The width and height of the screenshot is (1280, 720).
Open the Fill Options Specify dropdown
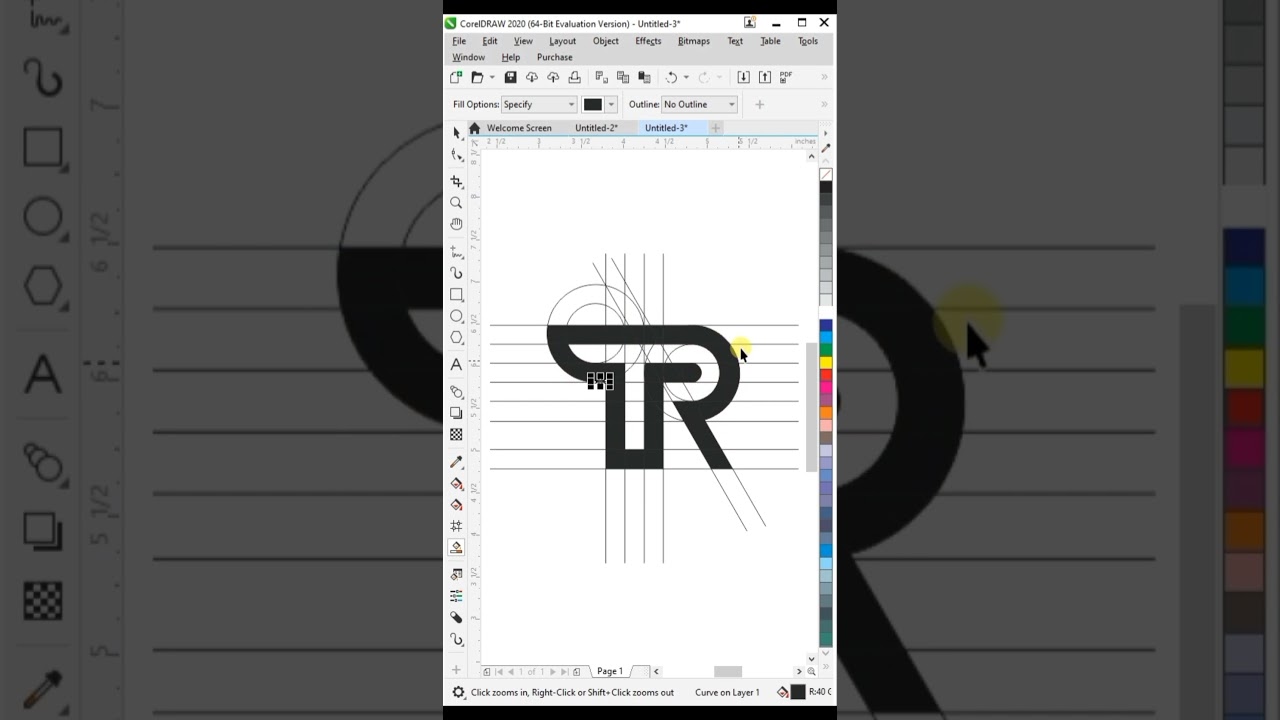click(x=539, y=104)
